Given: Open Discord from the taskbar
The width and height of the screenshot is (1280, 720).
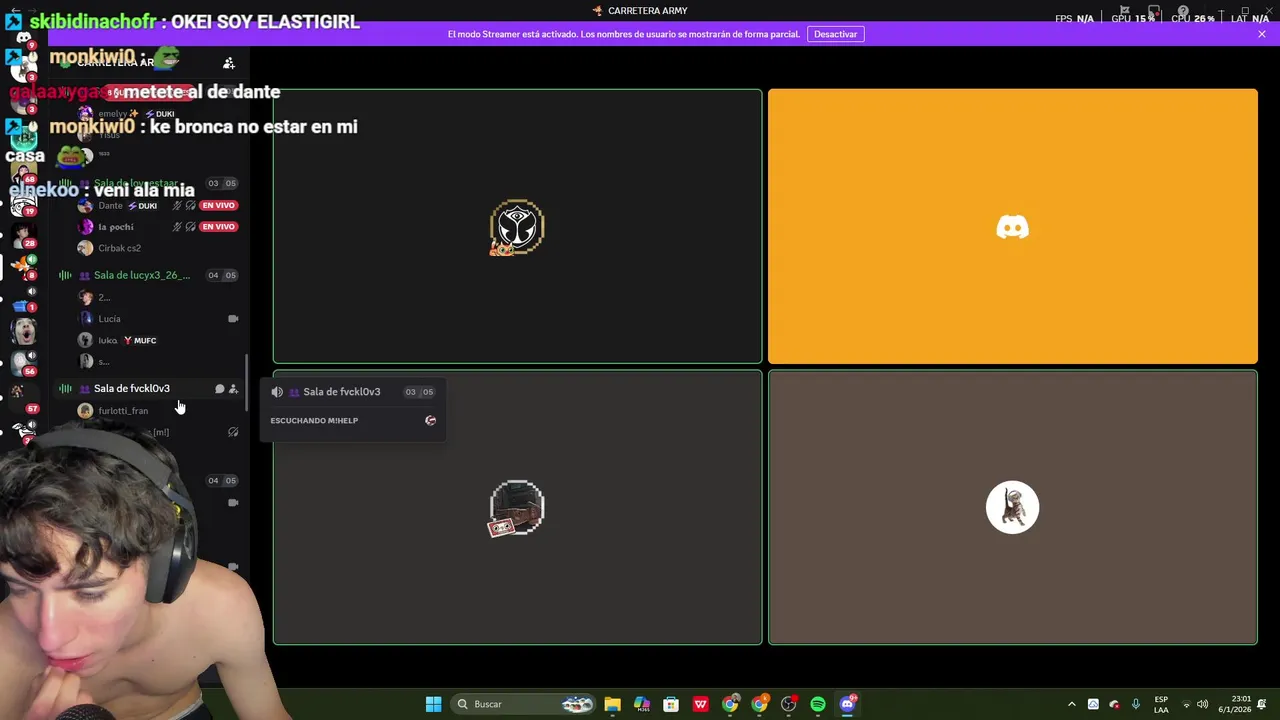Looking at the screenshot, I should [x=847, y=704].
